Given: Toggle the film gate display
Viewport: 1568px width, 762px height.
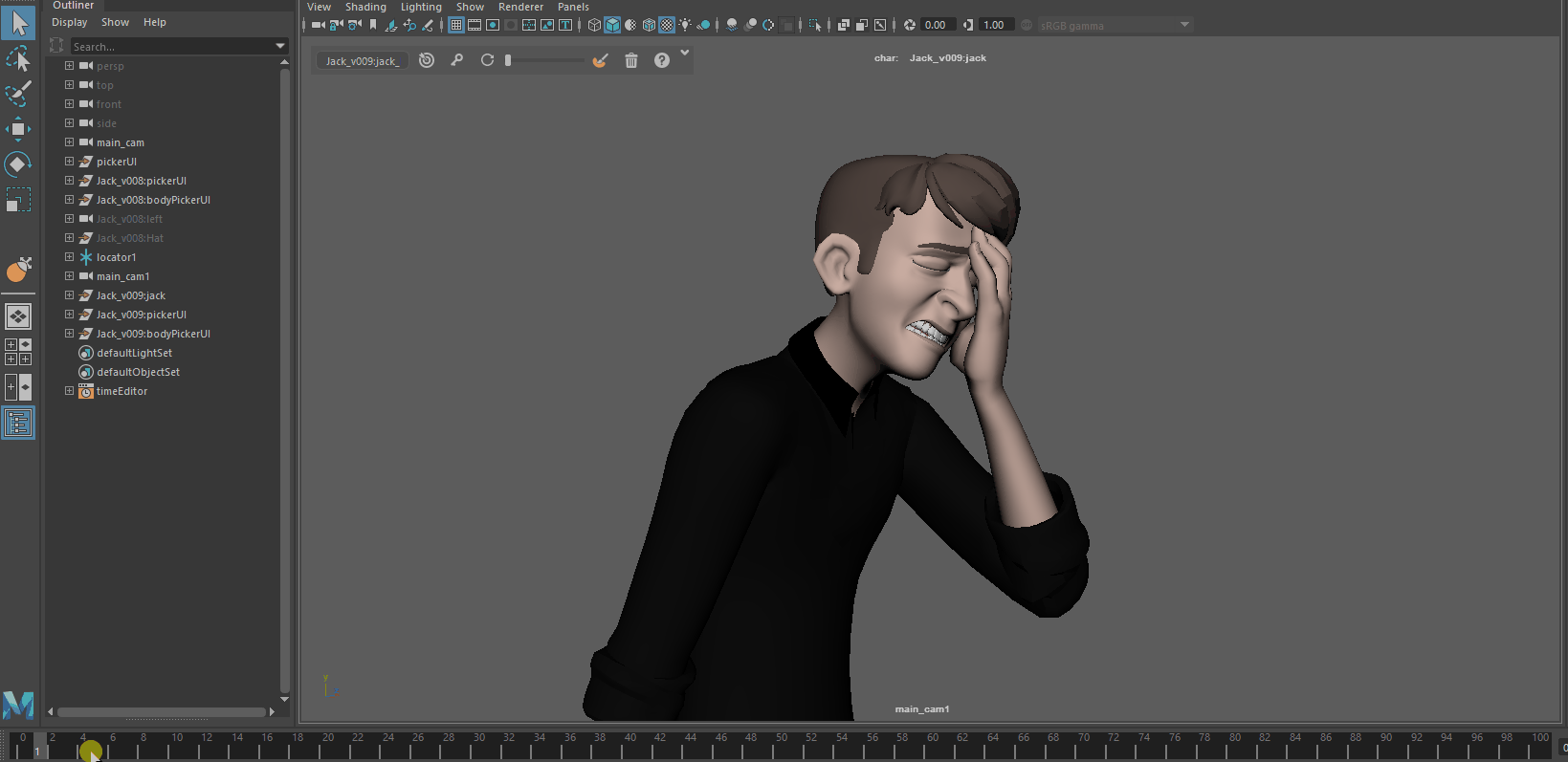Looking at the screenshot, I should point(475,25).
